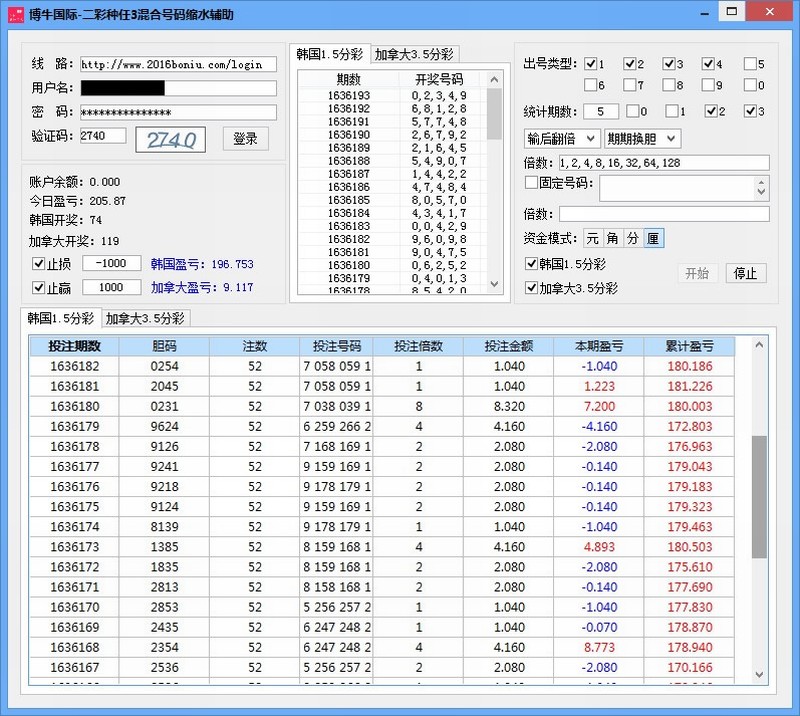Click the 登录 login button

tap(244, 139)
